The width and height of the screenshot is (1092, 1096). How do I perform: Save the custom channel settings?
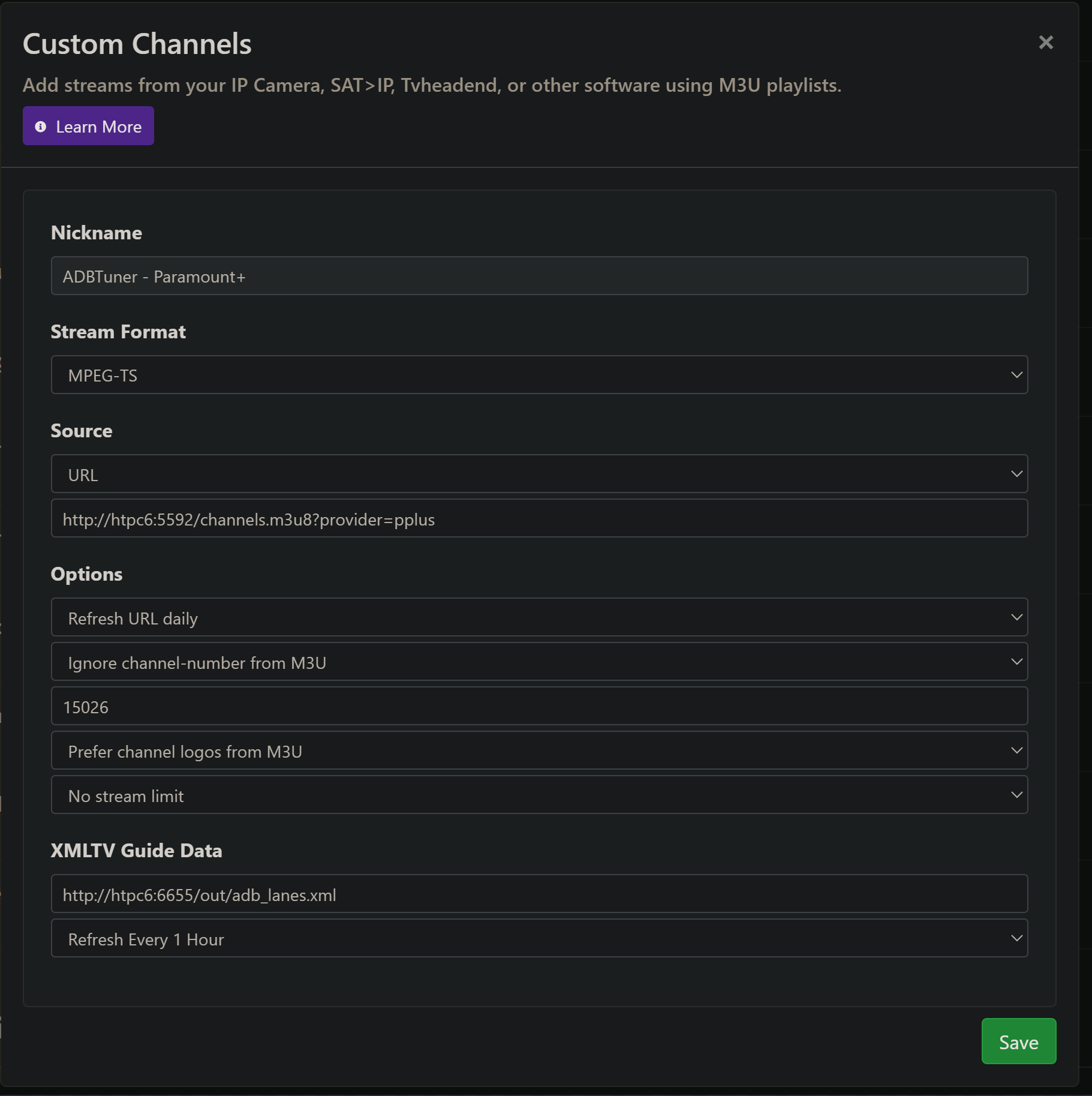[1018, 1042]
